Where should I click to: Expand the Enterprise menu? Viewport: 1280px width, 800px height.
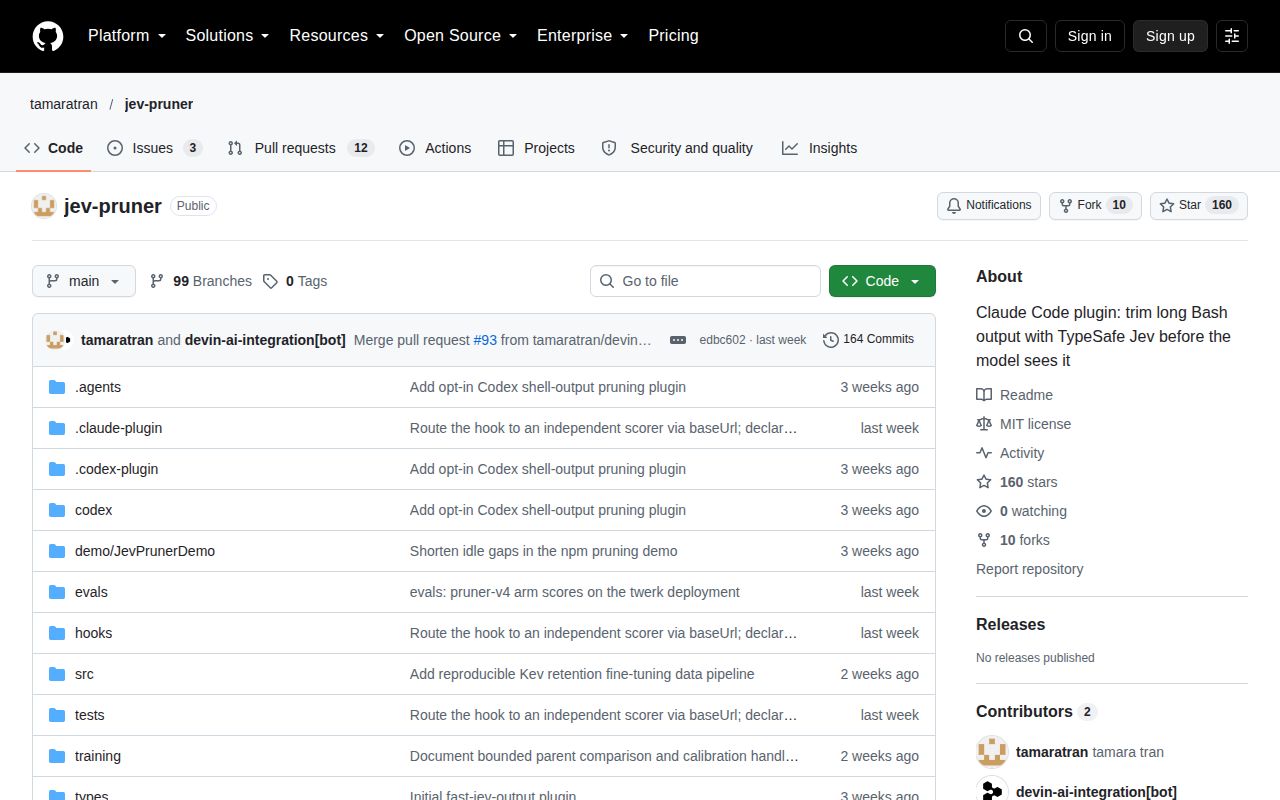[582, 36]
